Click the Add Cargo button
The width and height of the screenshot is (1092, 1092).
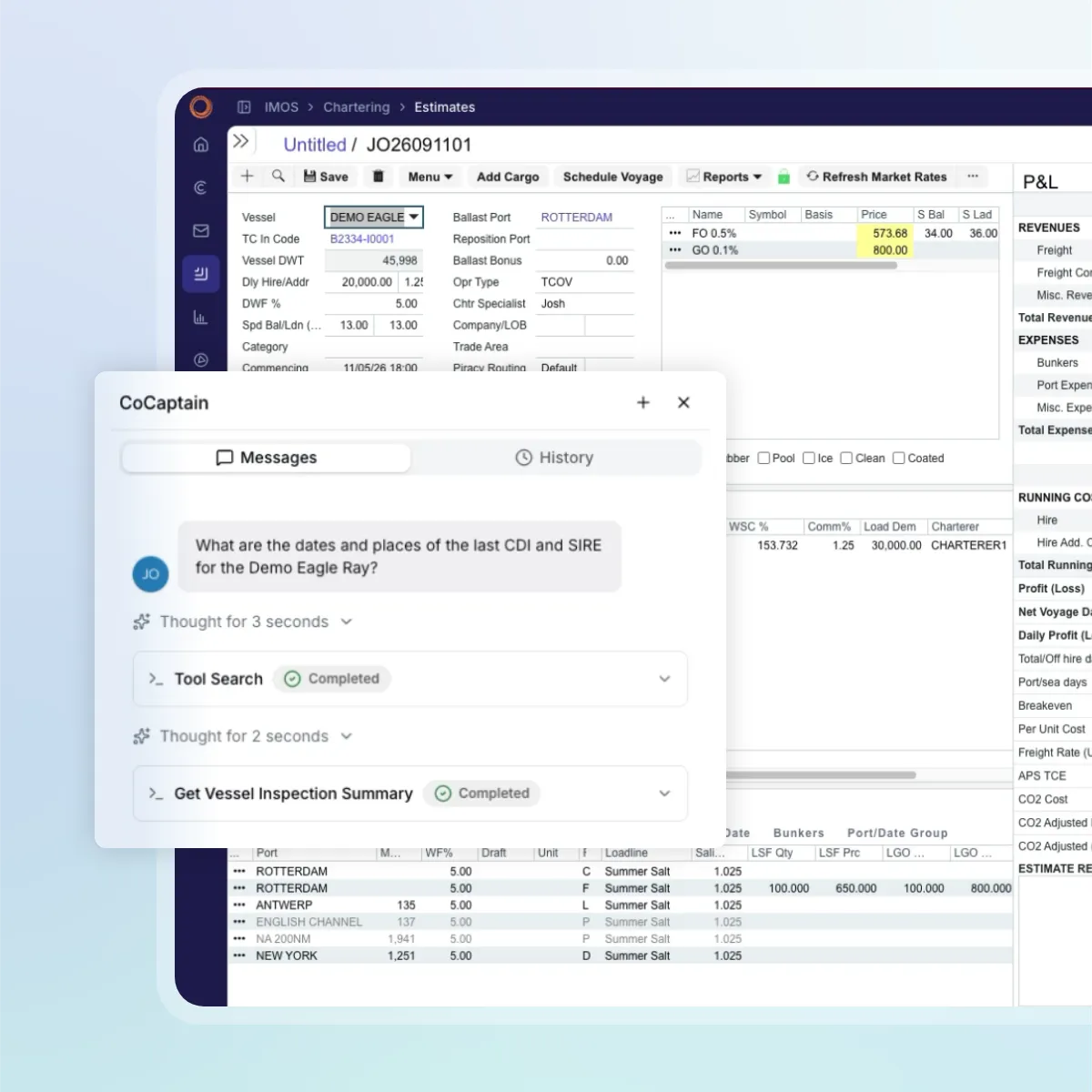pos(508,177)
